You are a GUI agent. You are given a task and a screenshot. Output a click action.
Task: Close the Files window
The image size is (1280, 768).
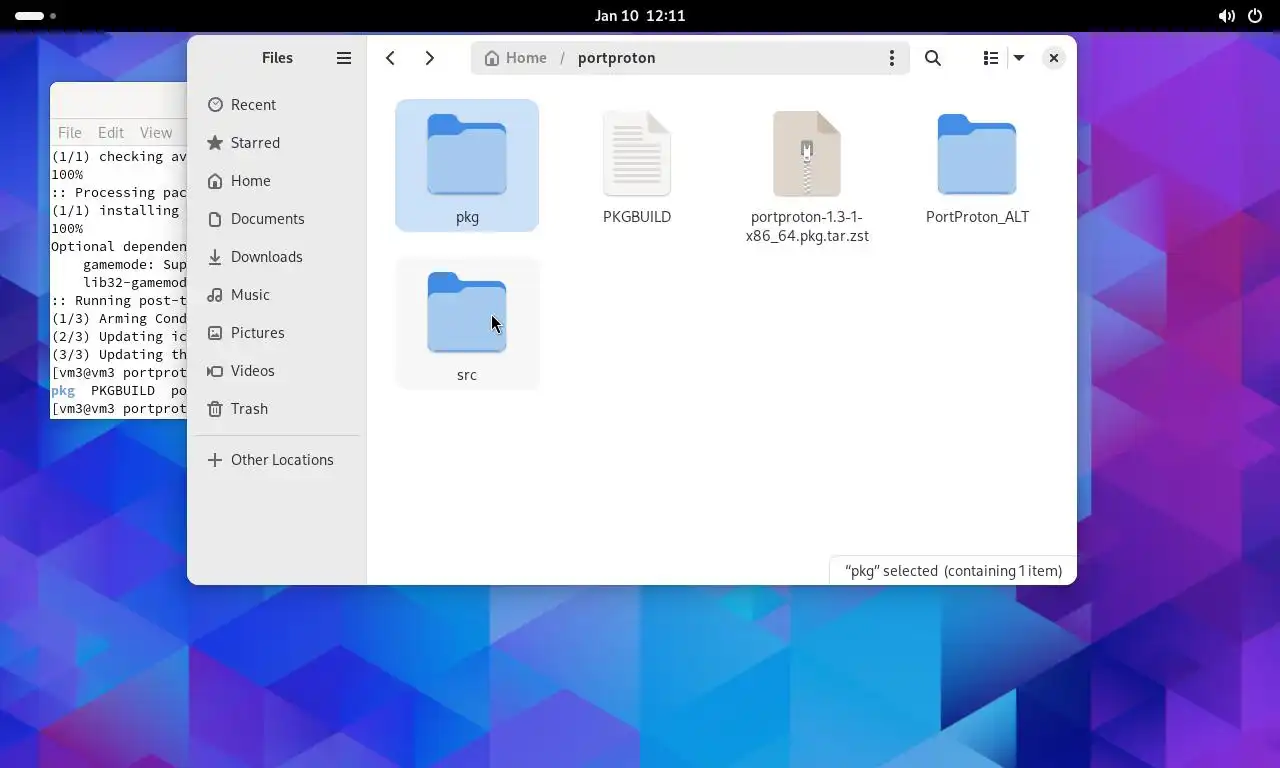coord(1053,58)
